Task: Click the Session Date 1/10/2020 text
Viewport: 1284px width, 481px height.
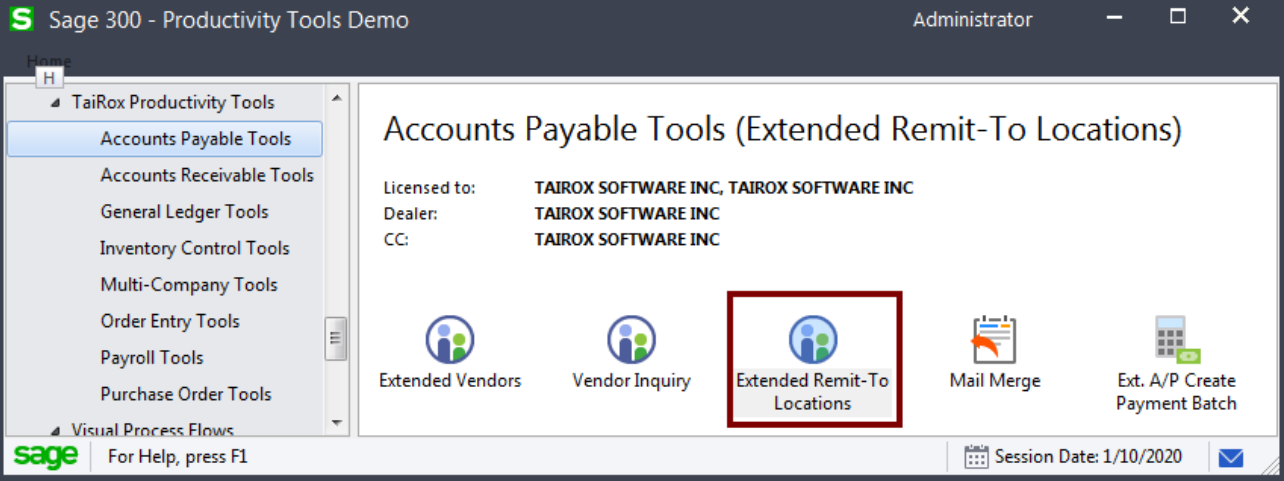Action: 1088,457
